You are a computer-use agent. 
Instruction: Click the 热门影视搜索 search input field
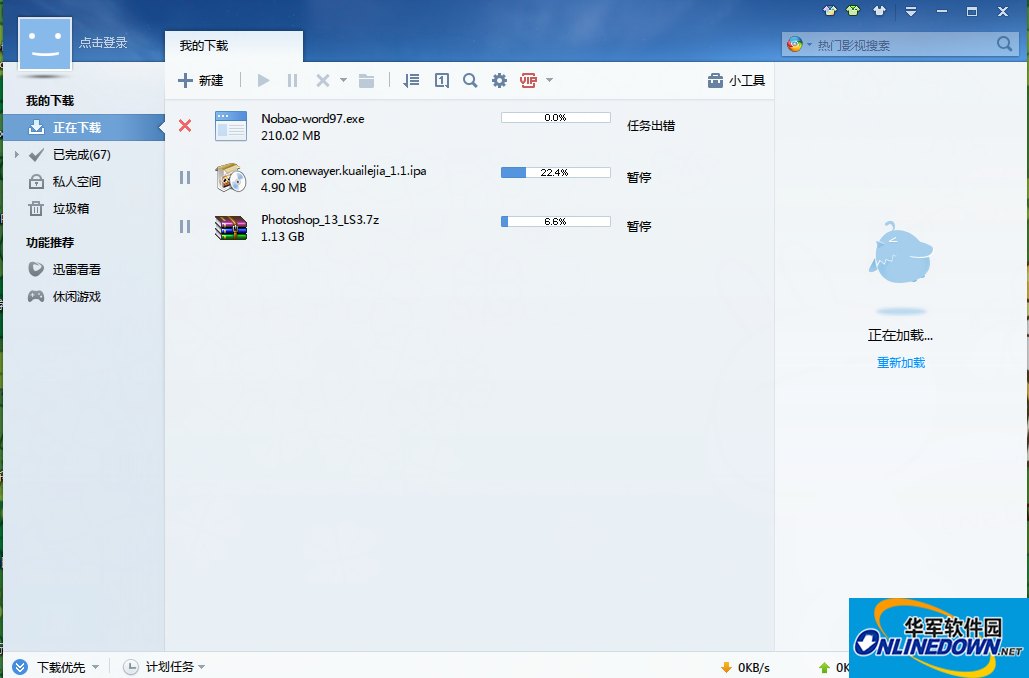[x=900, y=45]
